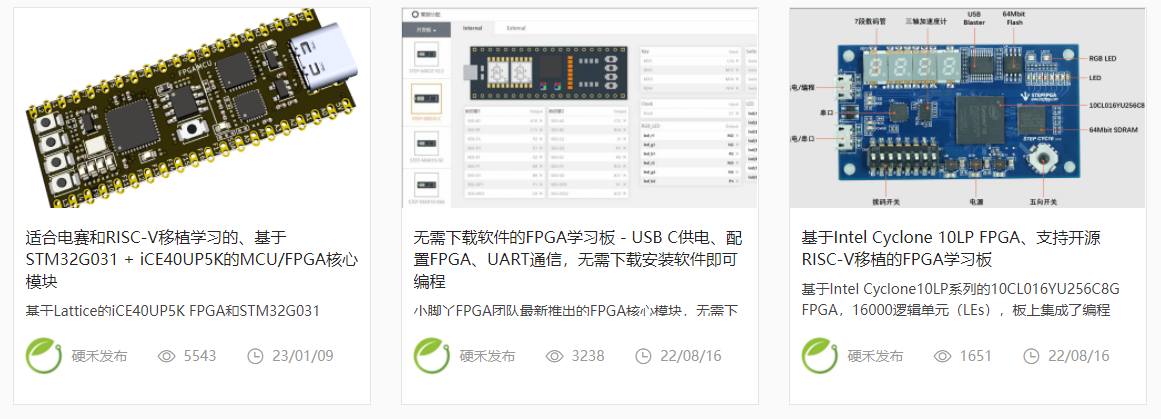Open the no-download FPGA learning board title

tap(578, 260)
